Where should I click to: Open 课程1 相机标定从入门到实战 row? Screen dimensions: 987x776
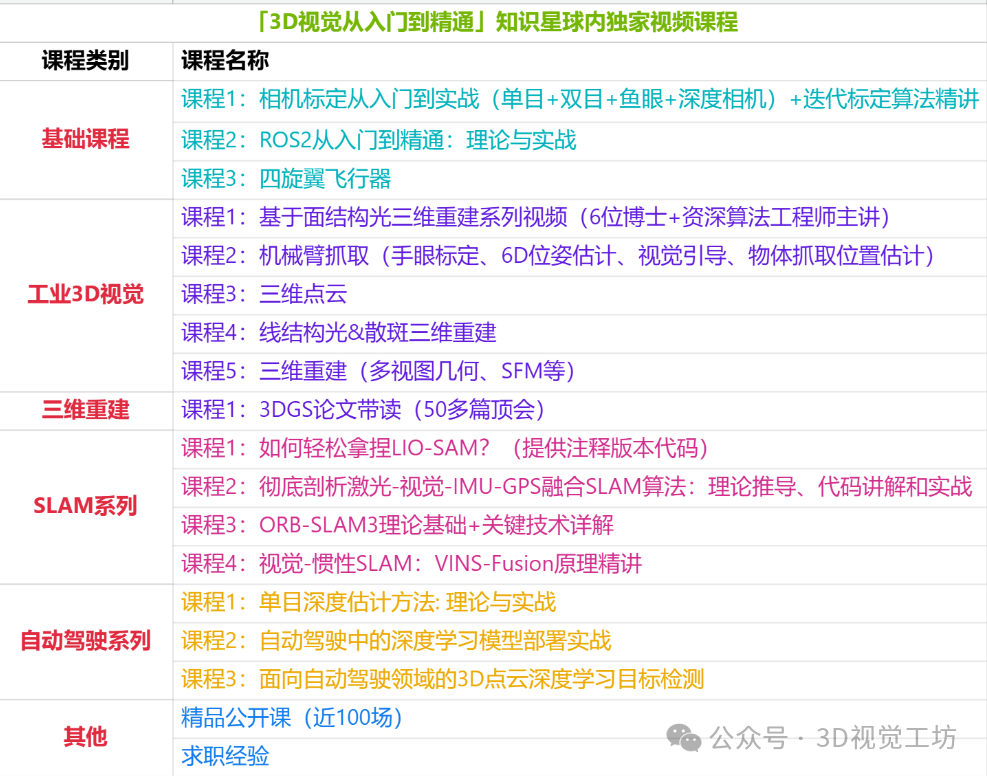pos(580,99)
